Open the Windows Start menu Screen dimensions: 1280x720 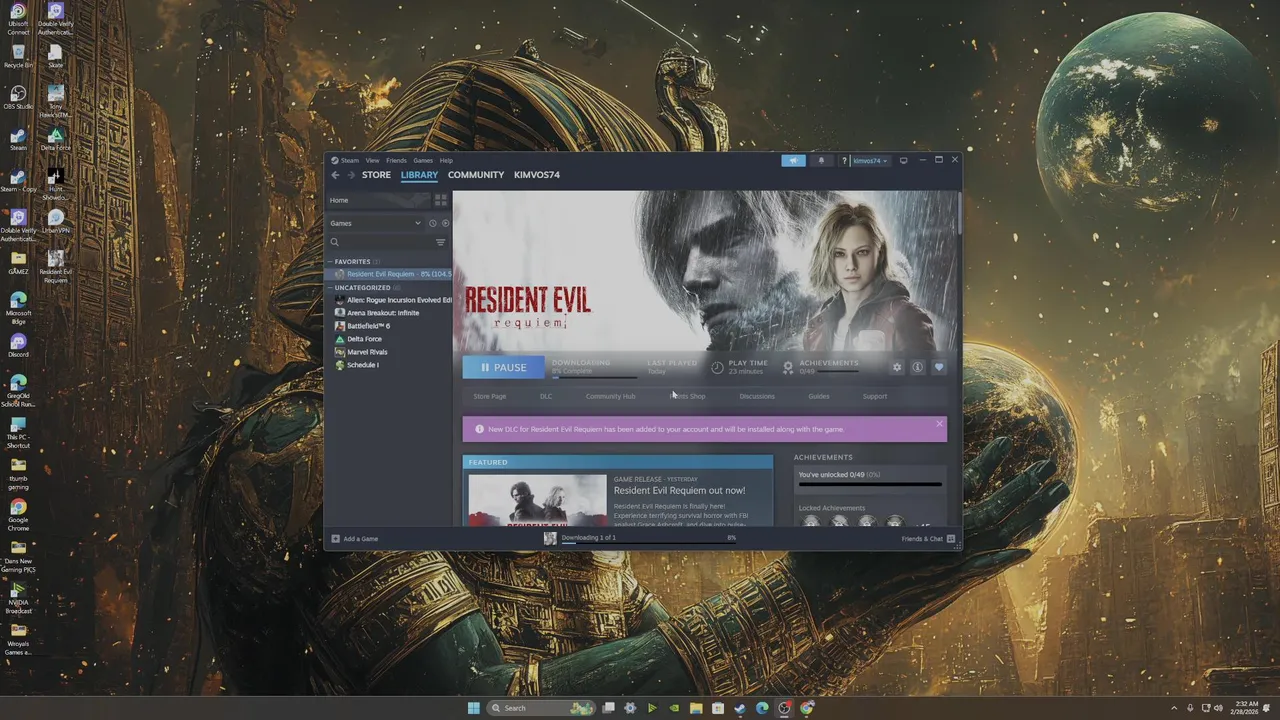click(473, 708)
